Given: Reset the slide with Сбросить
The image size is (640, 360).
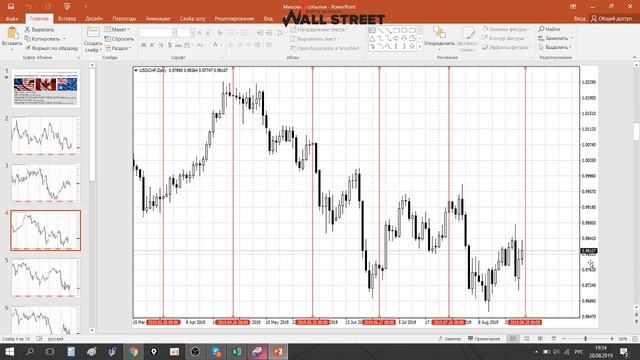Looking at the screenshot, I should pos(119,39).
